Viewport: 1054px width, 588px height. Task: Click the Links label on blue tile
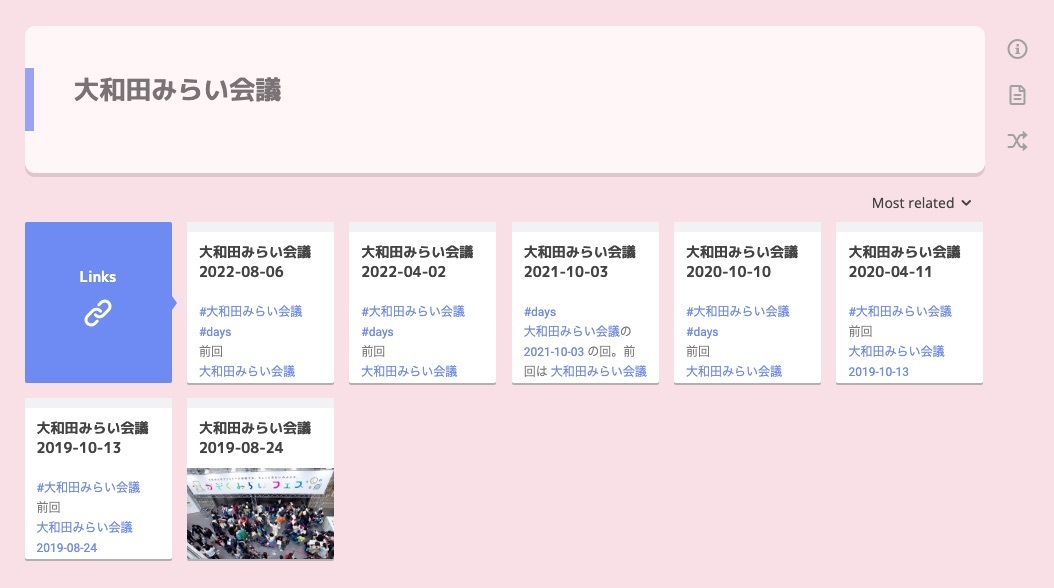pos(97,277)
